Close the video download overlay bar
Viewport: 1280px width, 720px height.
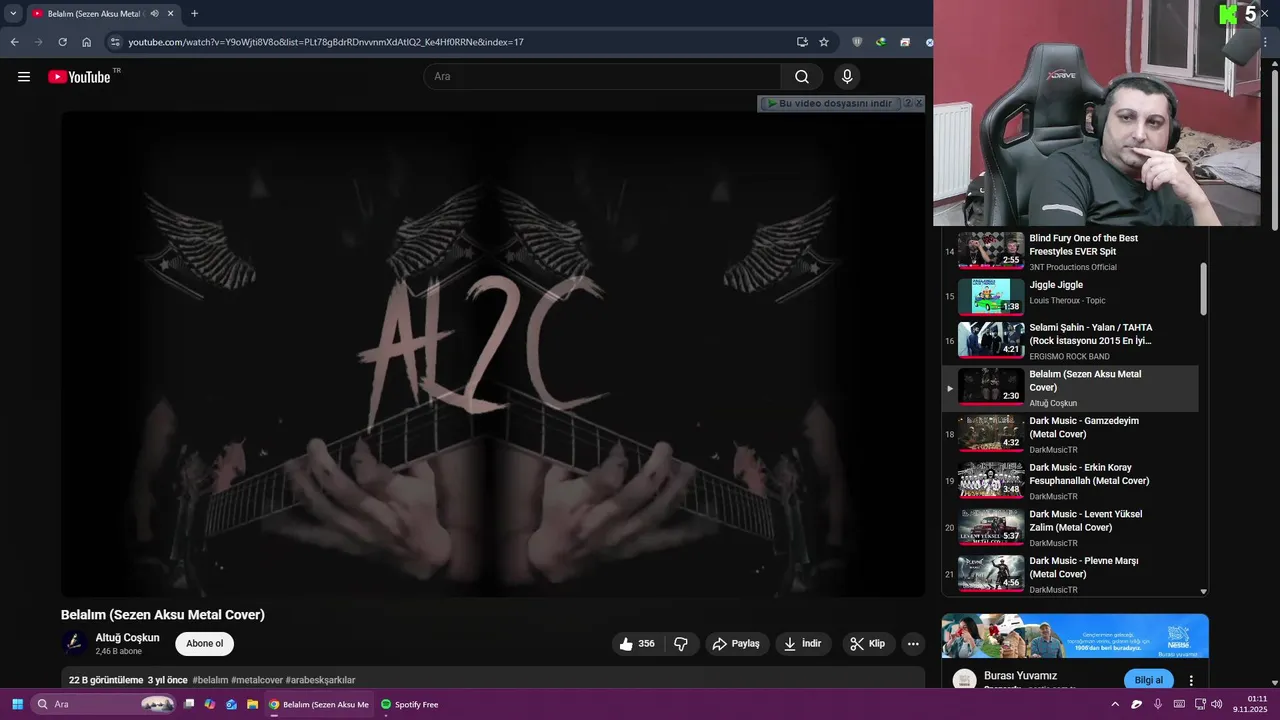tap(918, 103)
